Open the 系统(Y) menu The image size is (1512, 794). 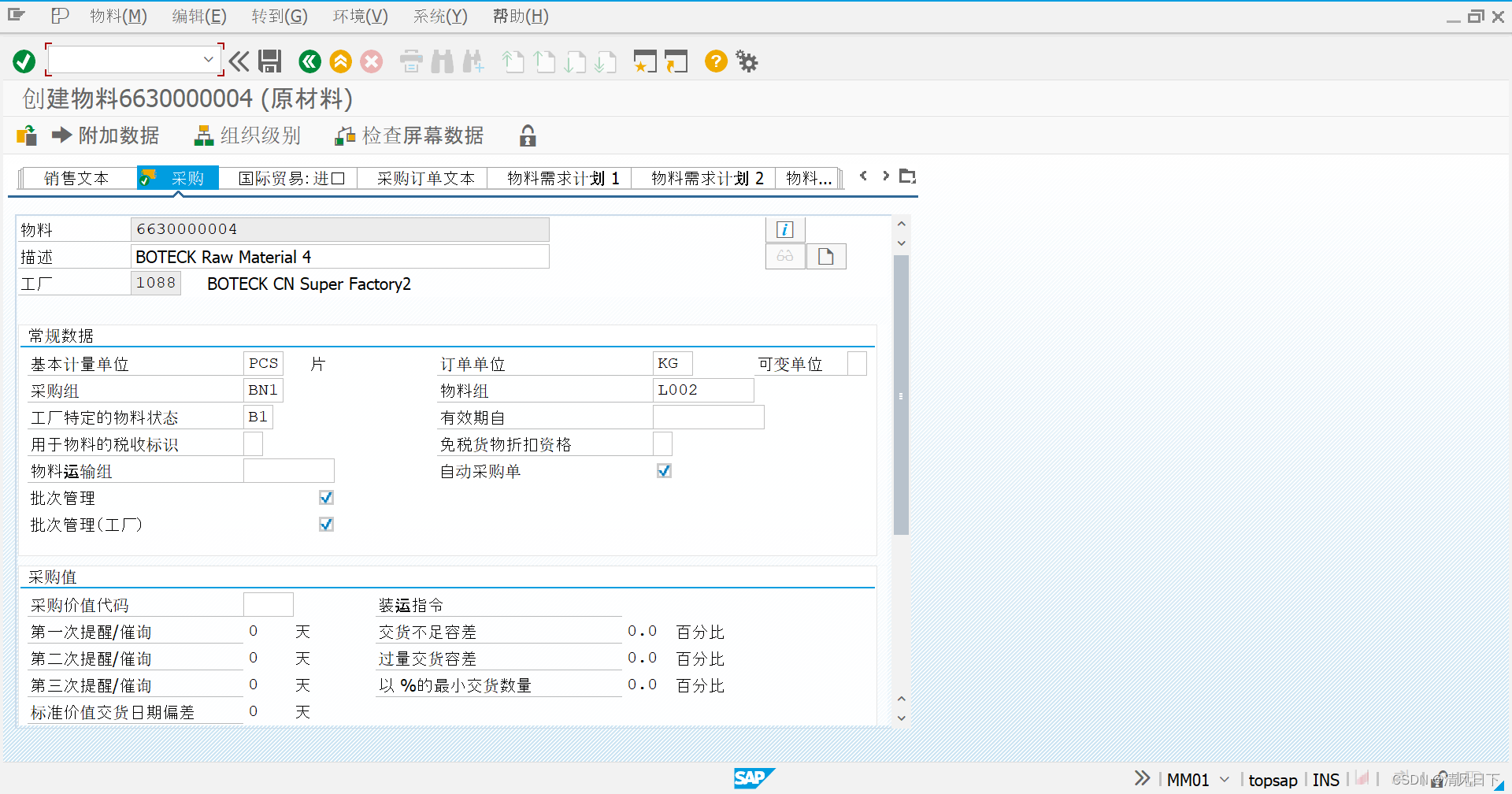(440, 16)
